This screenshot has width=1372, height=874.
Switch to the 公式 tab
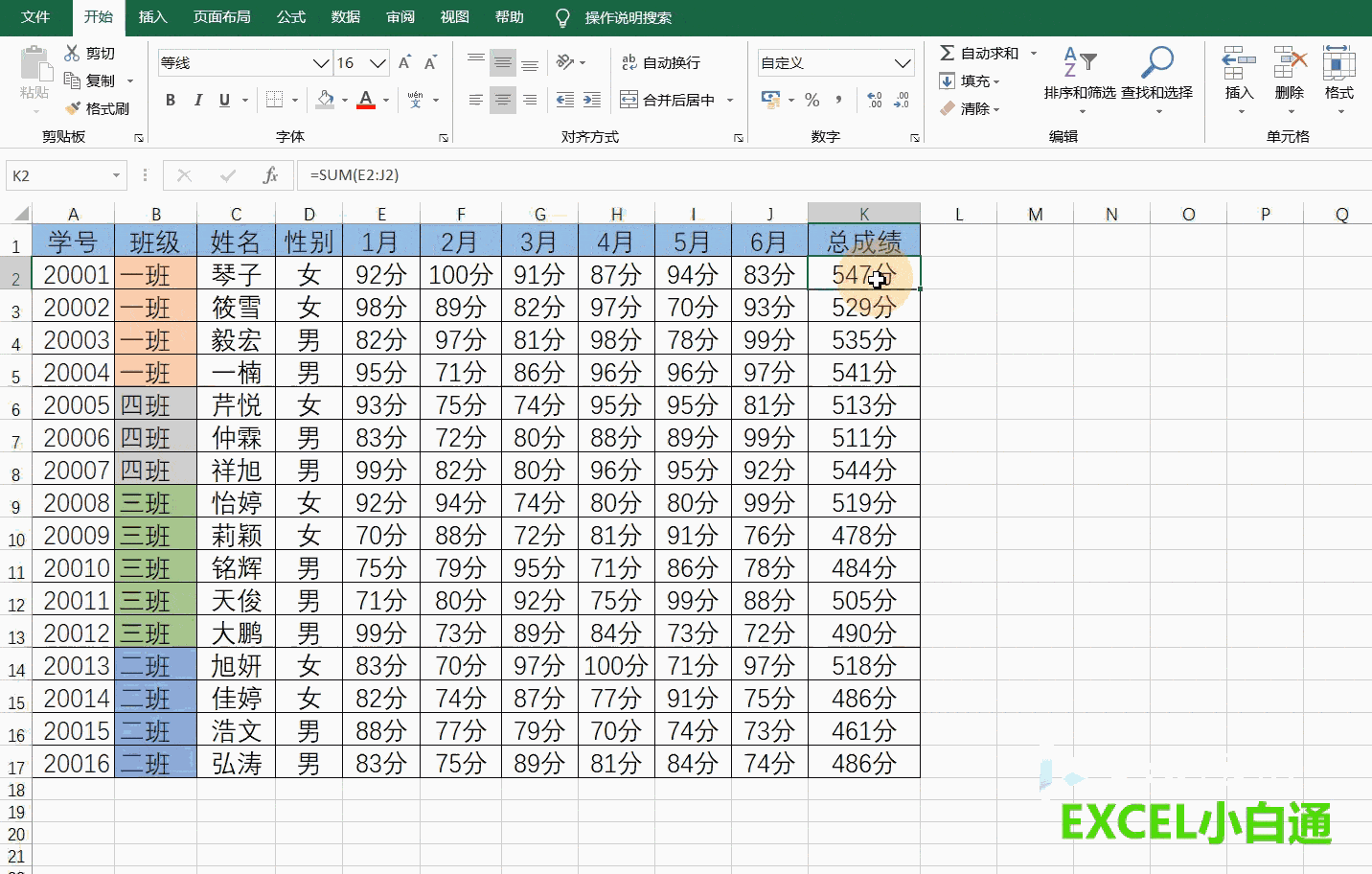(290, 16)
